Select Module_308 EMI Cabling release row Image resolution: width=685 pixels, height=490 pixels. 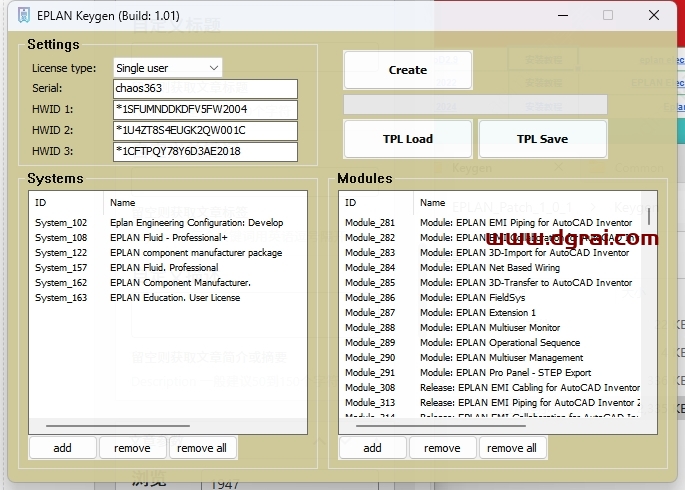pos(490,388)
